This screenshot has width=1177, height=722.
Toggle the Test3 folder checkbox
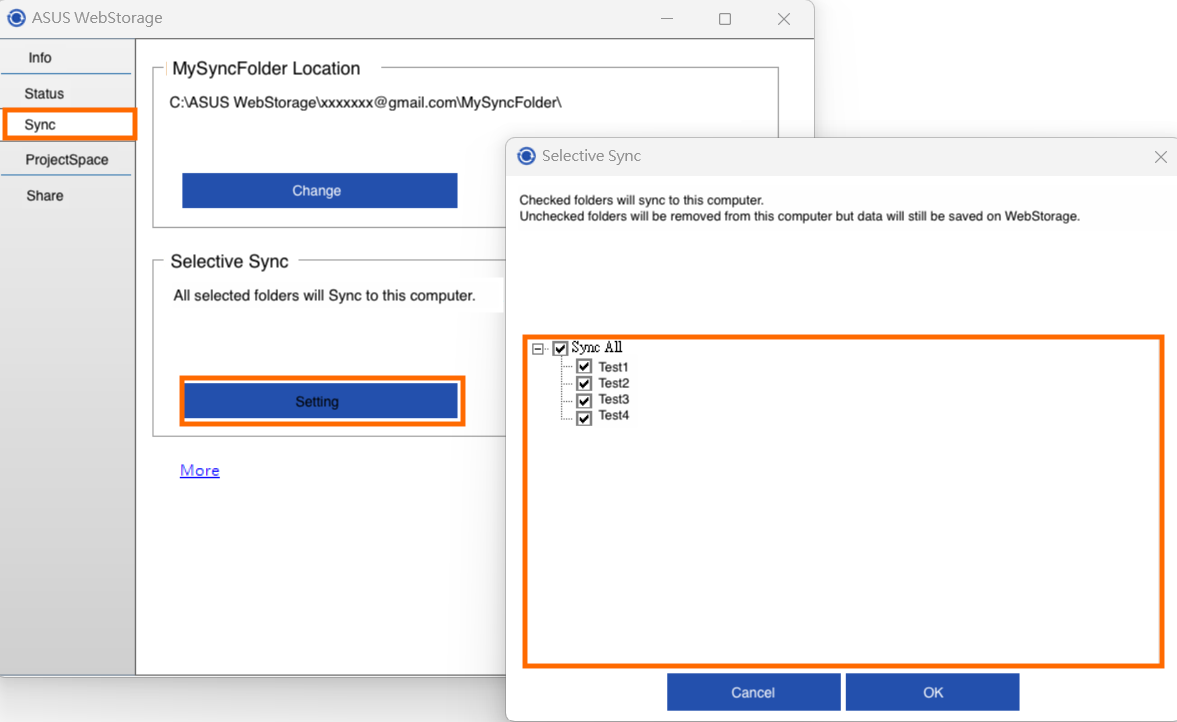pyautogui.click(x=584, y=400)
